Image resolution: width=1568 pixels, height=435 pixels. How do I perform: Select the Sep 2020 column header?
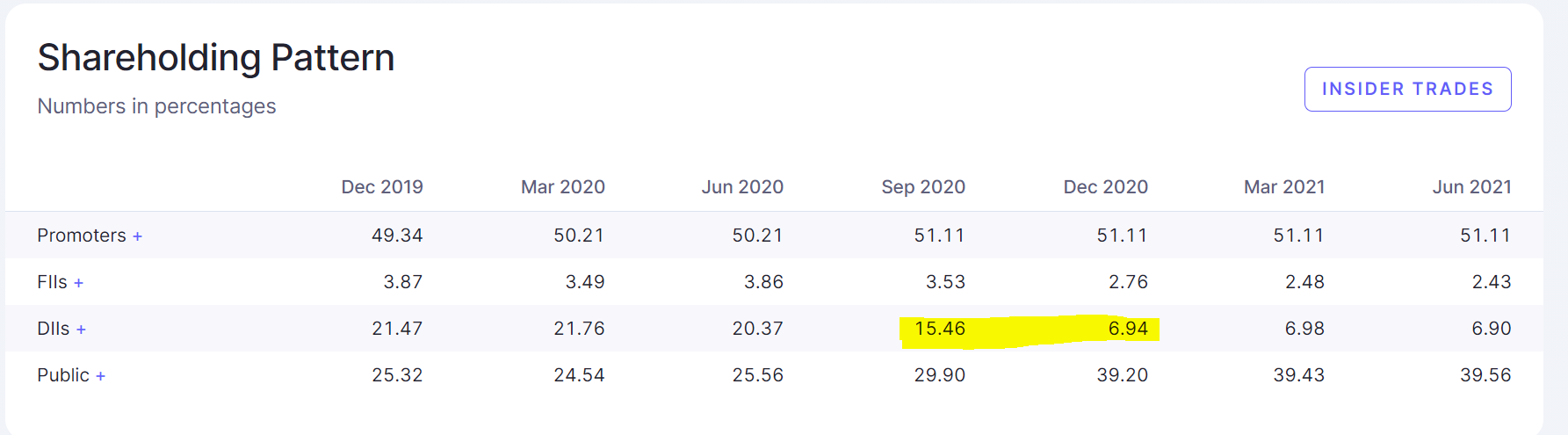[923, 187]
